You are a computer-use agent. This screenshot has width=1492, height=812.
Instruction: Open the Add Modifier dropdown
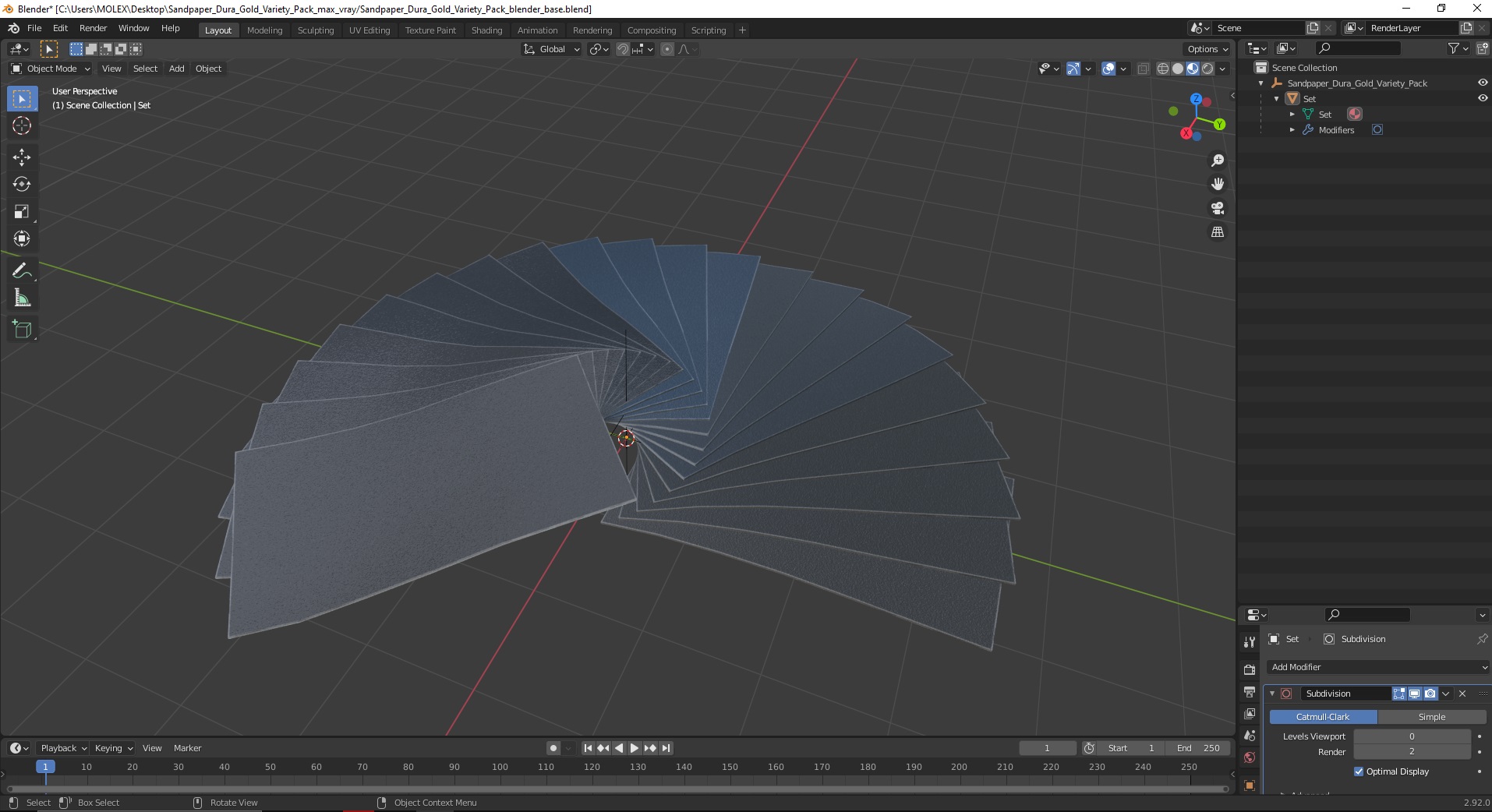pos(1377,667)
